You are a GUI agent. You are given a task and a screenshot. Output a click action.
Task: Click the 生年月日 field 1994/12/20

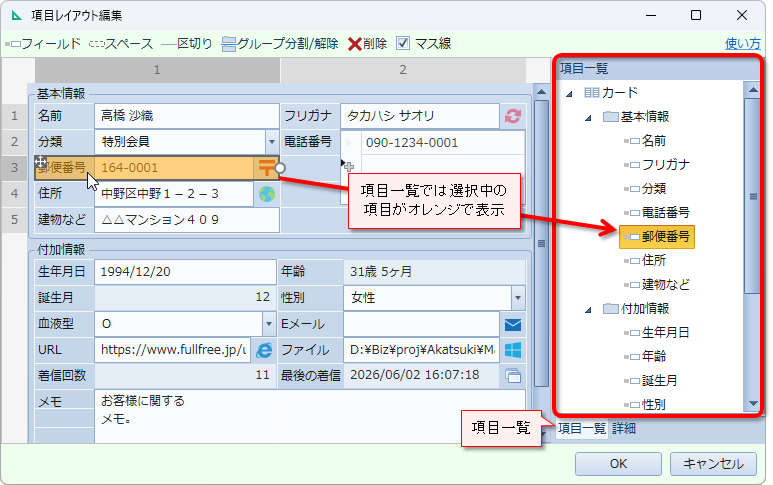click(185, 272)
